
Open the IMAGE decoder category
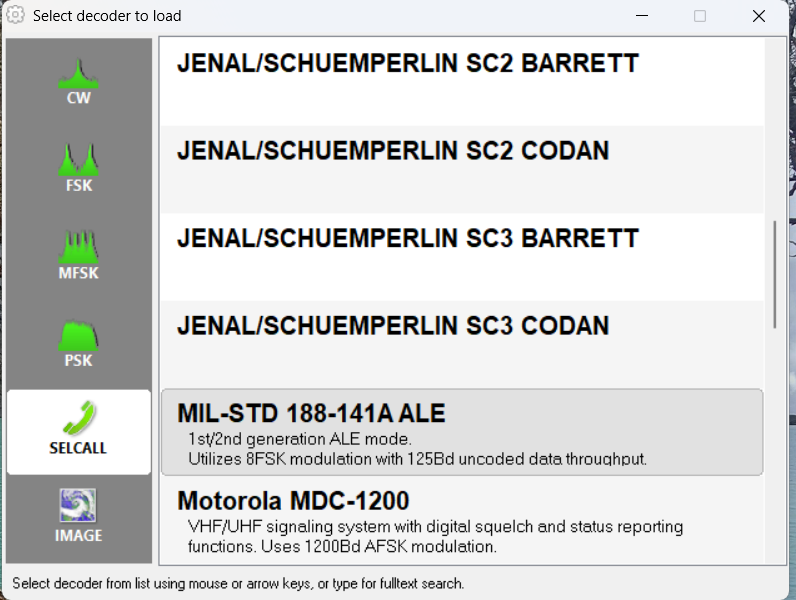(78, 507)
